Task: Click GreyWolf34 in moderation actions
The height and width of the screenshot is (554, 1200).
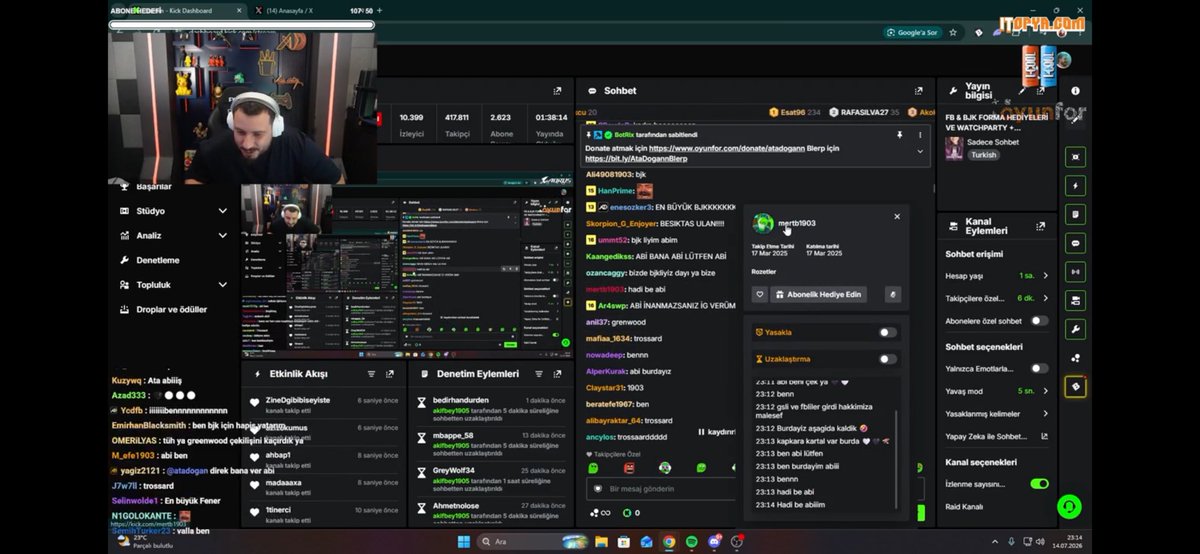Action: point(453,470)
